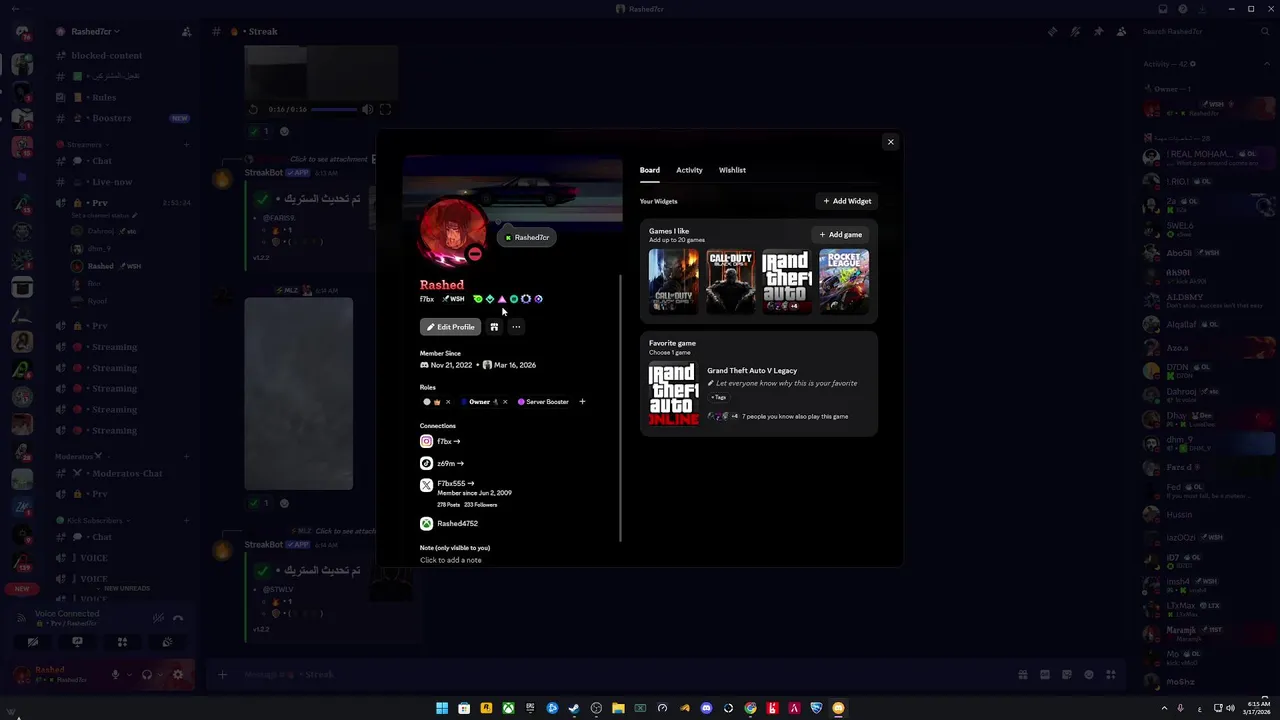Click the note field to add a note
This screenshot has width=1280, height=720.
tap(451, 560)
